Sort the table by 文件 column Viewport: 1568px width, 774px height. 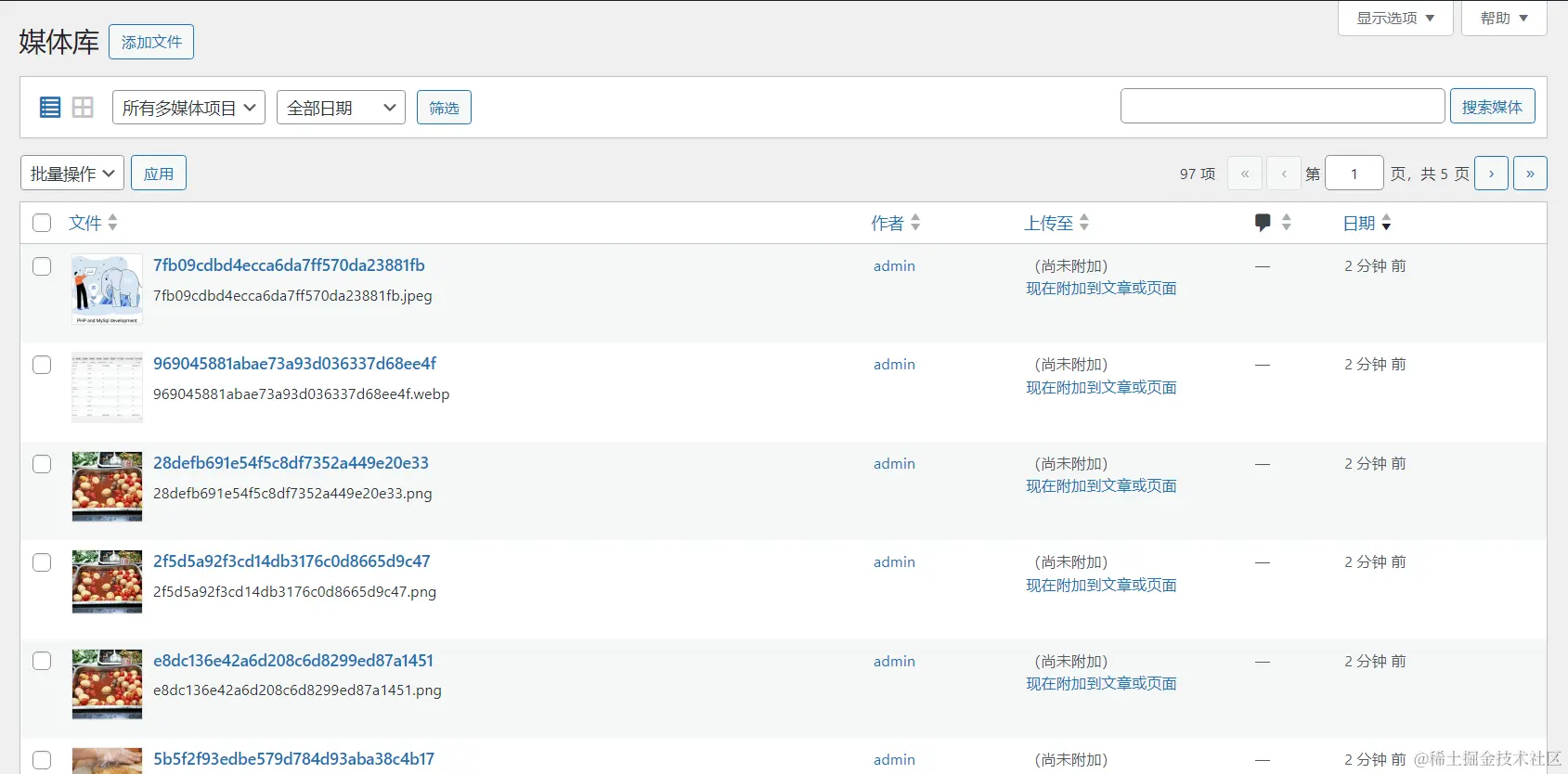pos(93,223)
